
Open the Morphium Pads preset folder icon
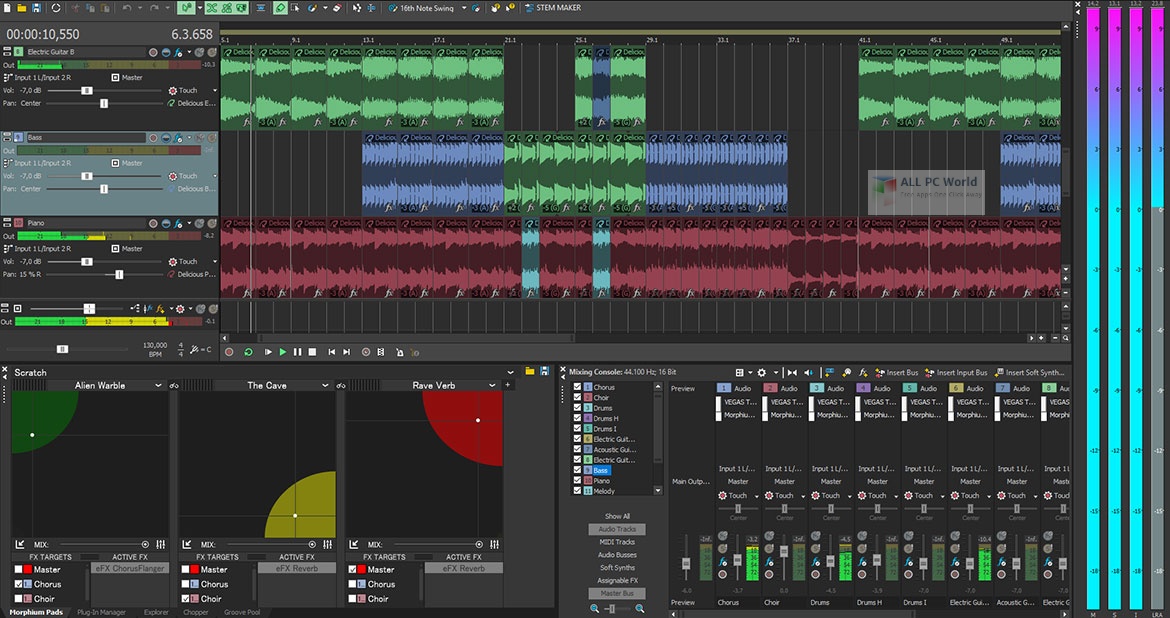(x=530, y=372)
